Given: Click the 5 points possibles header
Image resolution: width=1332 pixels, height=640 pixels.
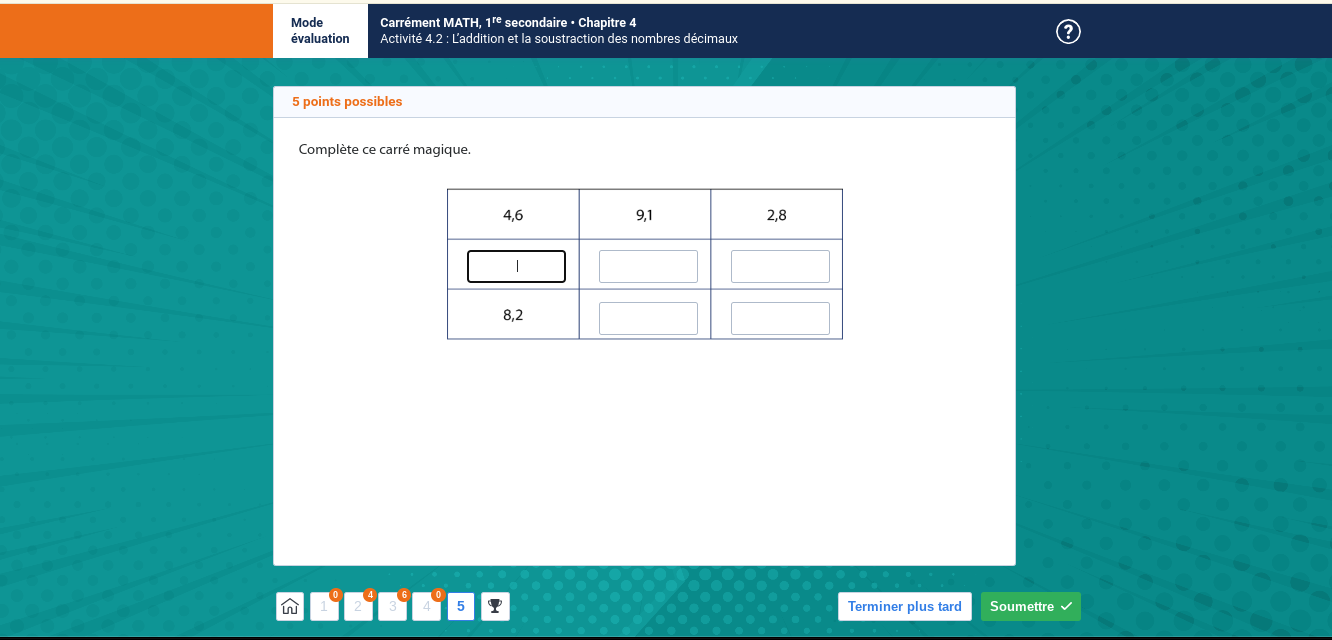Looking at the screenshot, I should [x=347, y=102].
